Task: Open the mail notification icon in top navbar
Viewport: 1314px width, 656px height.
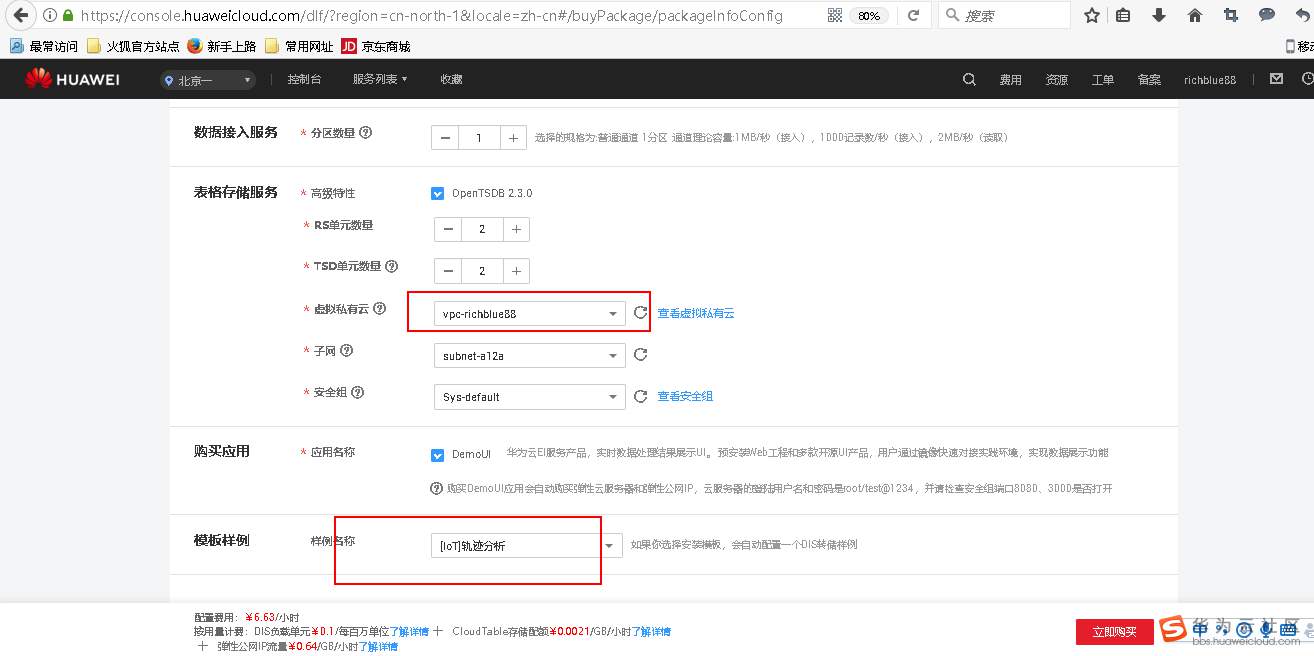Action: coord(1274,78)
